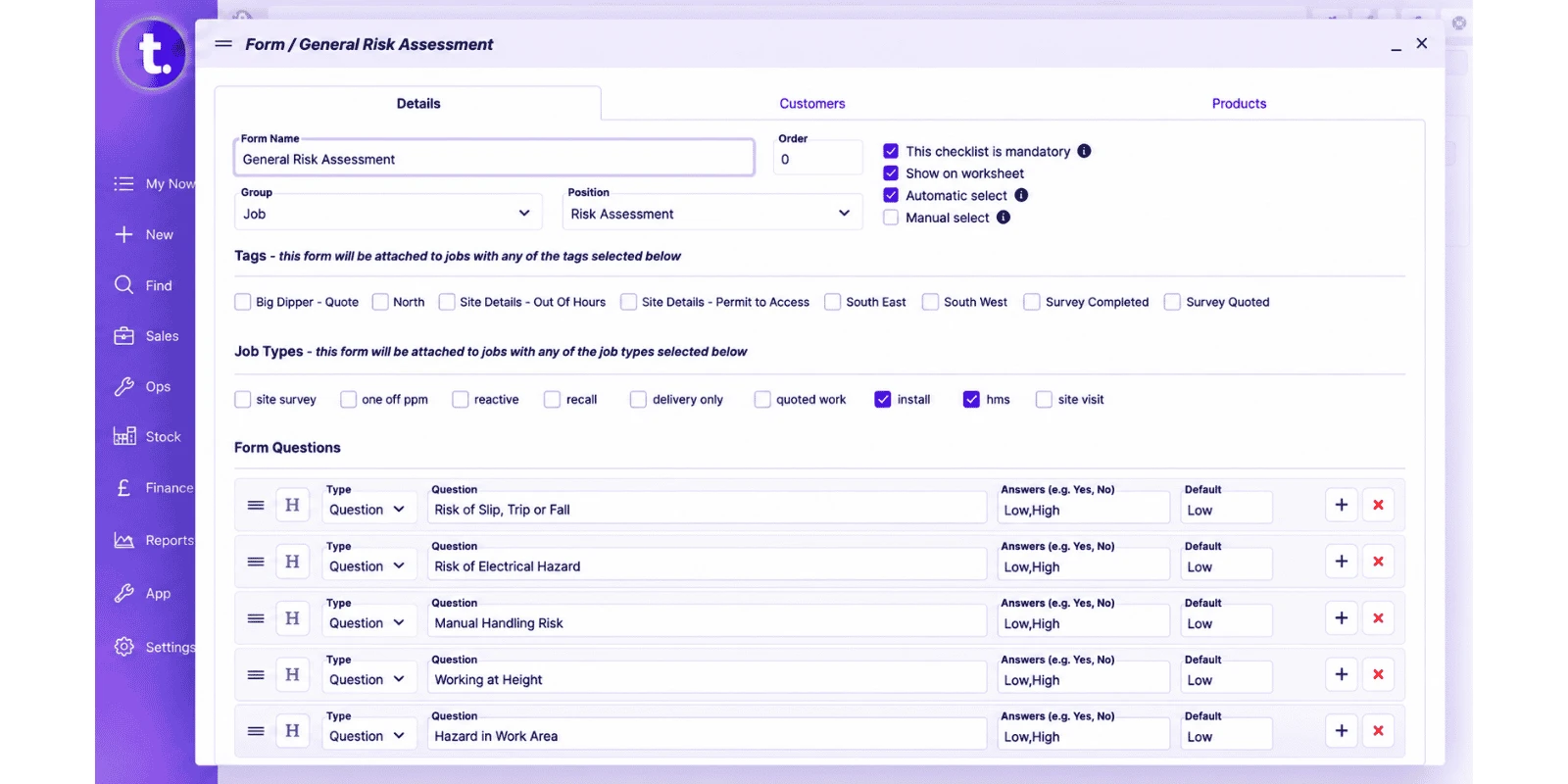This screenshot has height=784, width=1568.
Task: Open the Stock icon in sidebar
Action: coord(124,436)
